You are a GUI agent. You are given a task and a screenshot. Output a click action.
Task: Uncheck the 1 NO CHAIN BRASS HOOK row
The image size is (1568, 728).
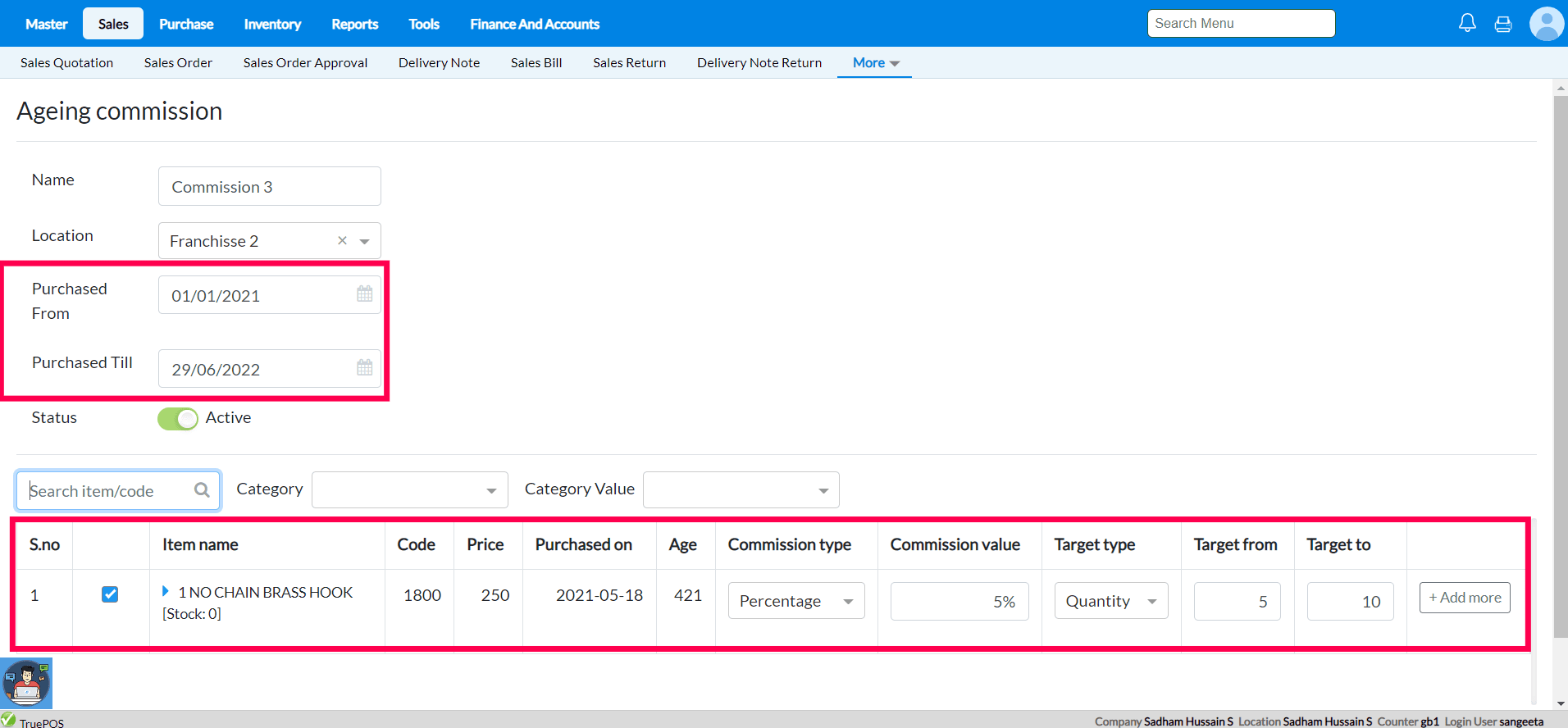[110, 594]
